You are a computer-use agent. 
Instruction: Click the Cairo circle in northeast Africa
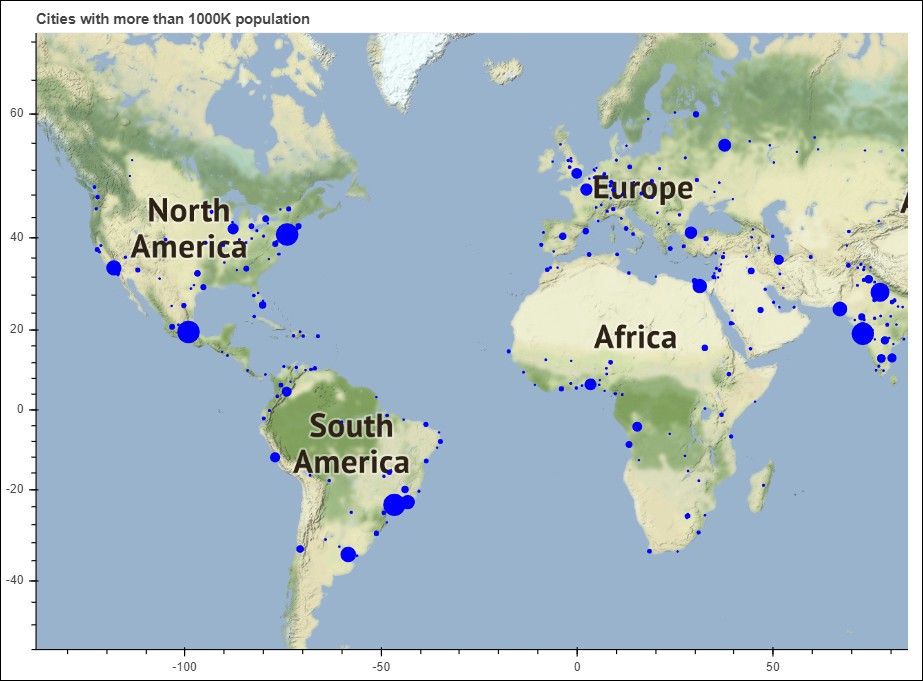tap(699, 286)
